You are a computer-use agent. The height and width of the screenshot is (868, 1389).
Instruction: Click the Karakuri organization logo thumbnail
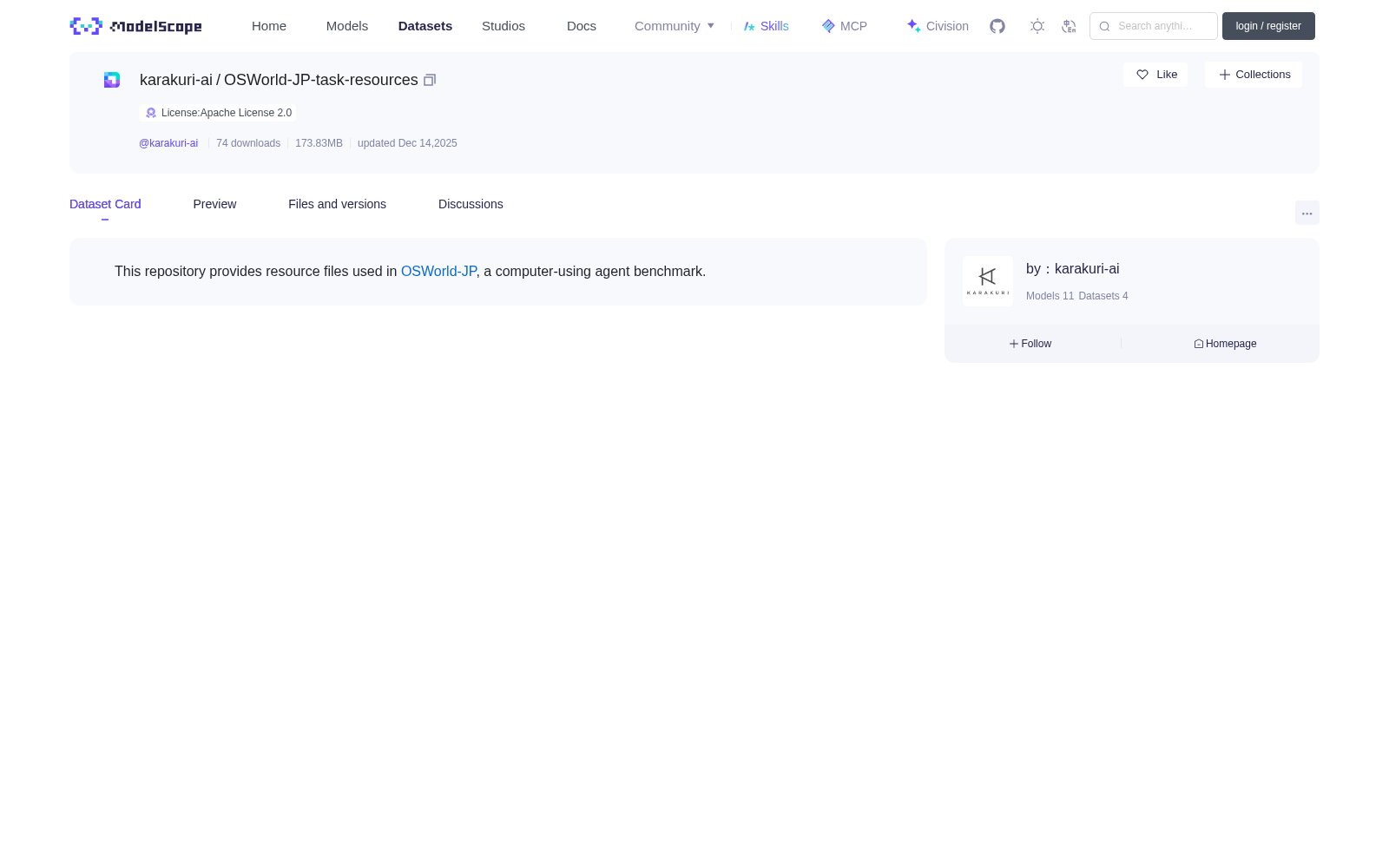[x=988, y=281]
